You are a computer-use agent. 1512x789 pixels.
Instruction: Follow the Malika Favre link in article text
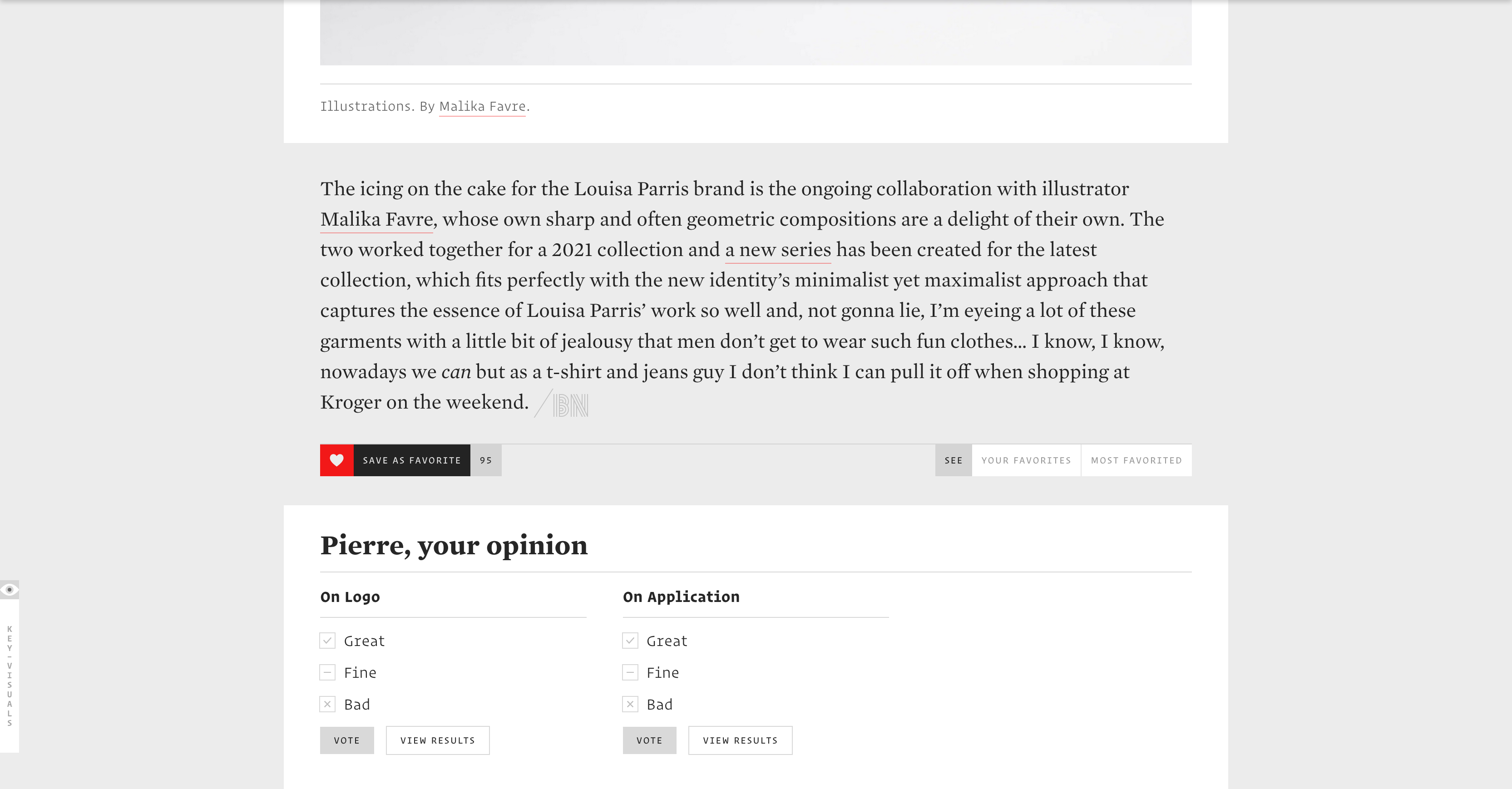click(x=376, y=220)
